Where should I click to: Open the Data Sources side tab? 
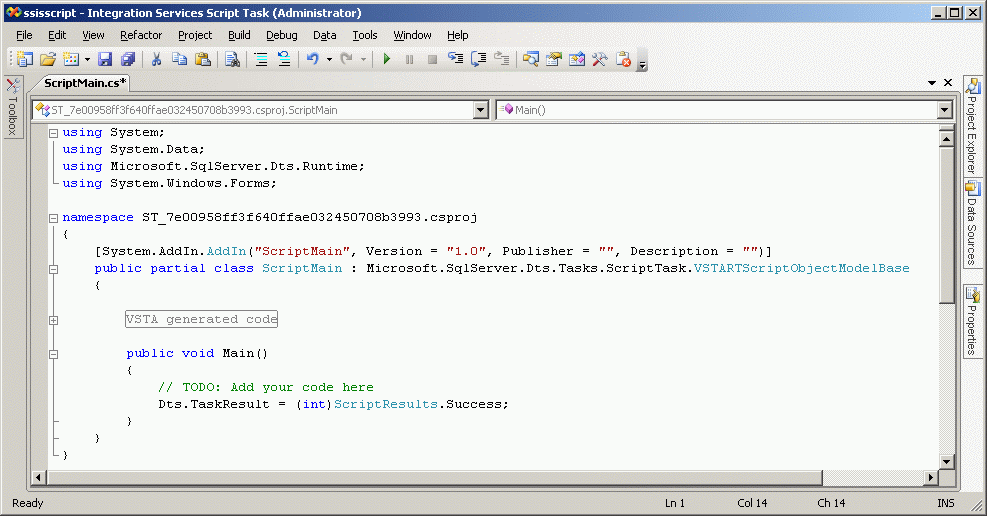click(x=973, y=223)
